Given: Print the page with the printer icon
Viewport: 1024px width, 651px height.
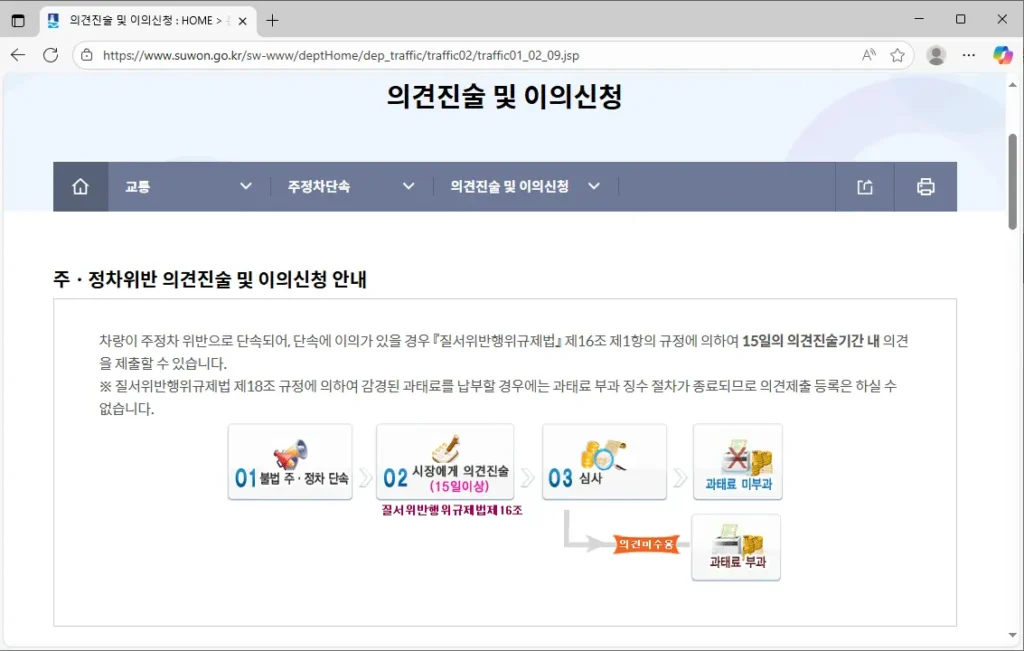Looking at the screenshot, I should click(925, 187).
